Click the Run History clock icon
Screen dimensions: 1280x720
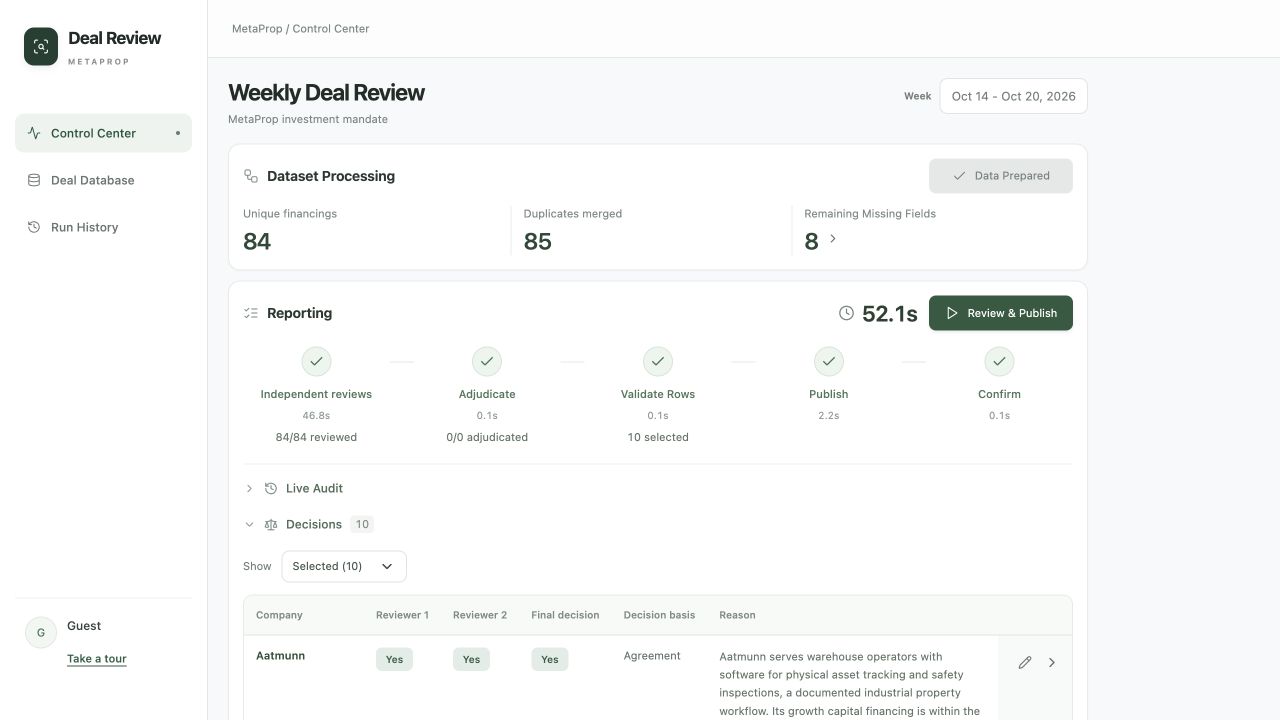[x=34, y=227]
